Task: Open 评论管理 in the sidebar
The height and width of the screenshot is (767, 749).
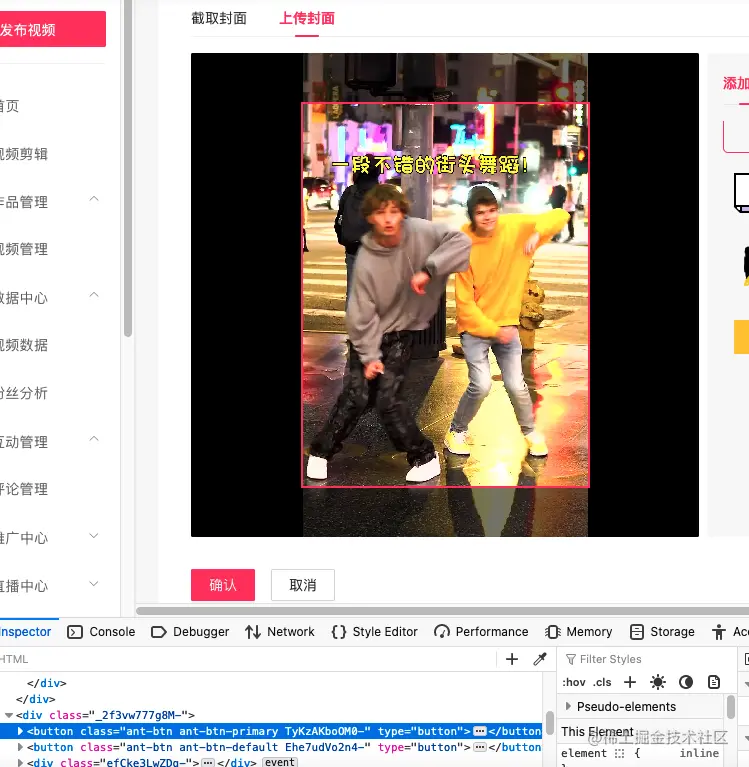Action: (23, 489)
